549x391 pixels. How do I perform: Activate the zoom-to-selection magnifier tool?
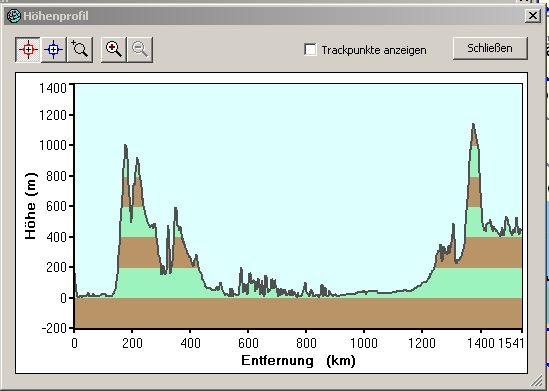(80, 50)
